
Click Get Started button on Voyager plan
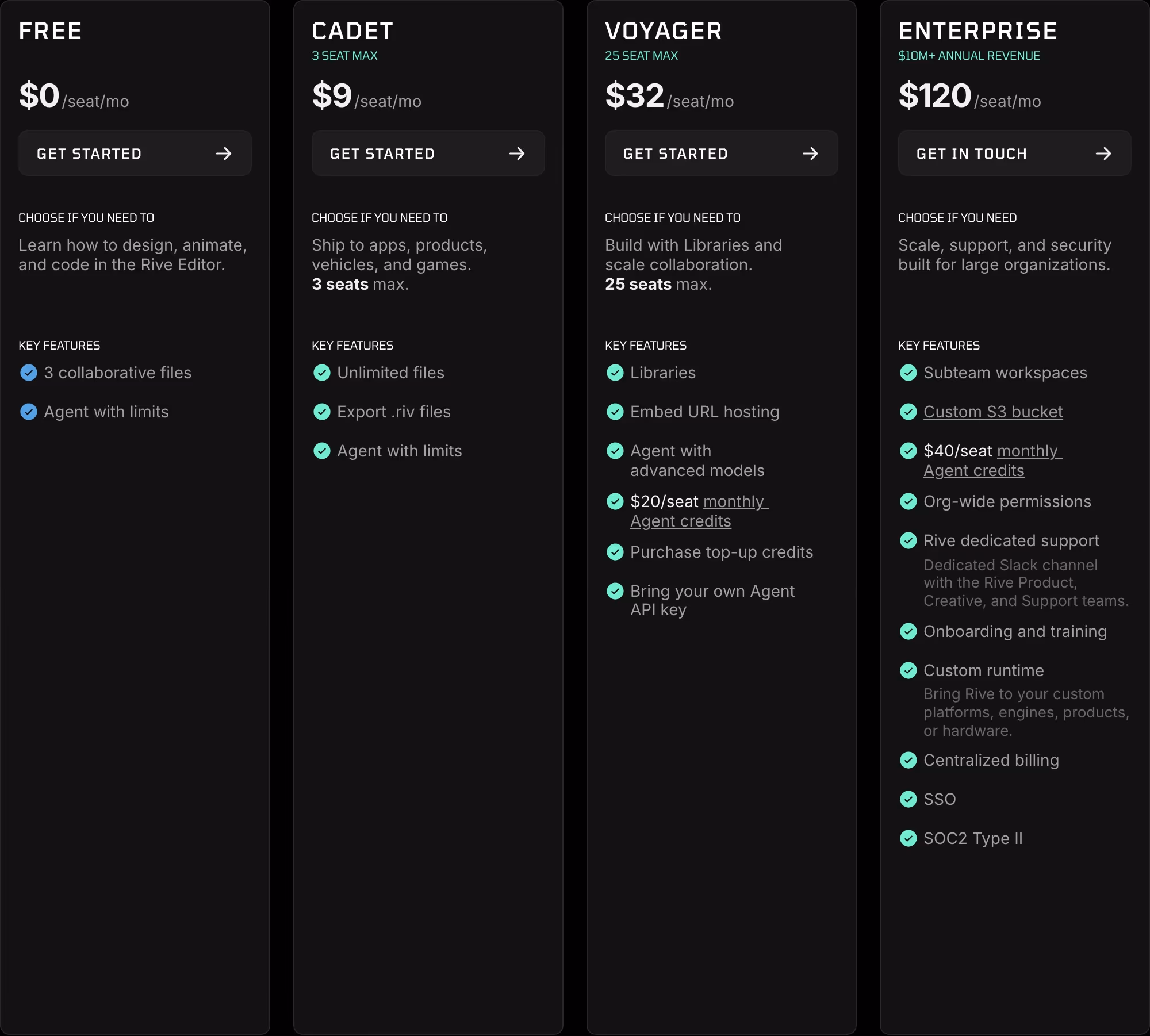[x=721, y=153]
